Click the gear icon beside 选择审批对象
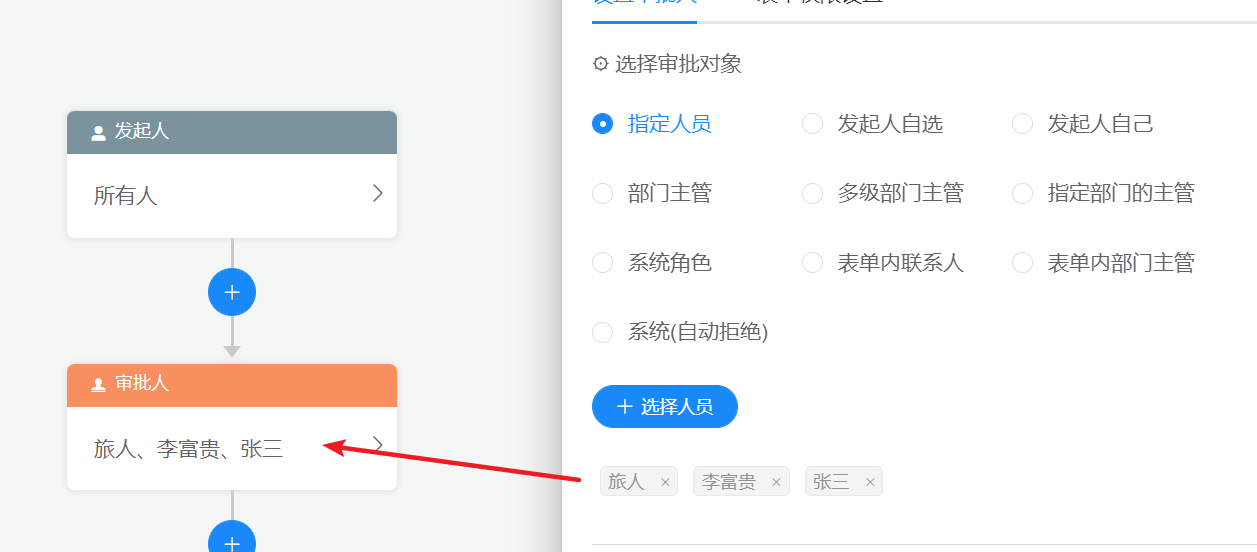 (600, 64)
